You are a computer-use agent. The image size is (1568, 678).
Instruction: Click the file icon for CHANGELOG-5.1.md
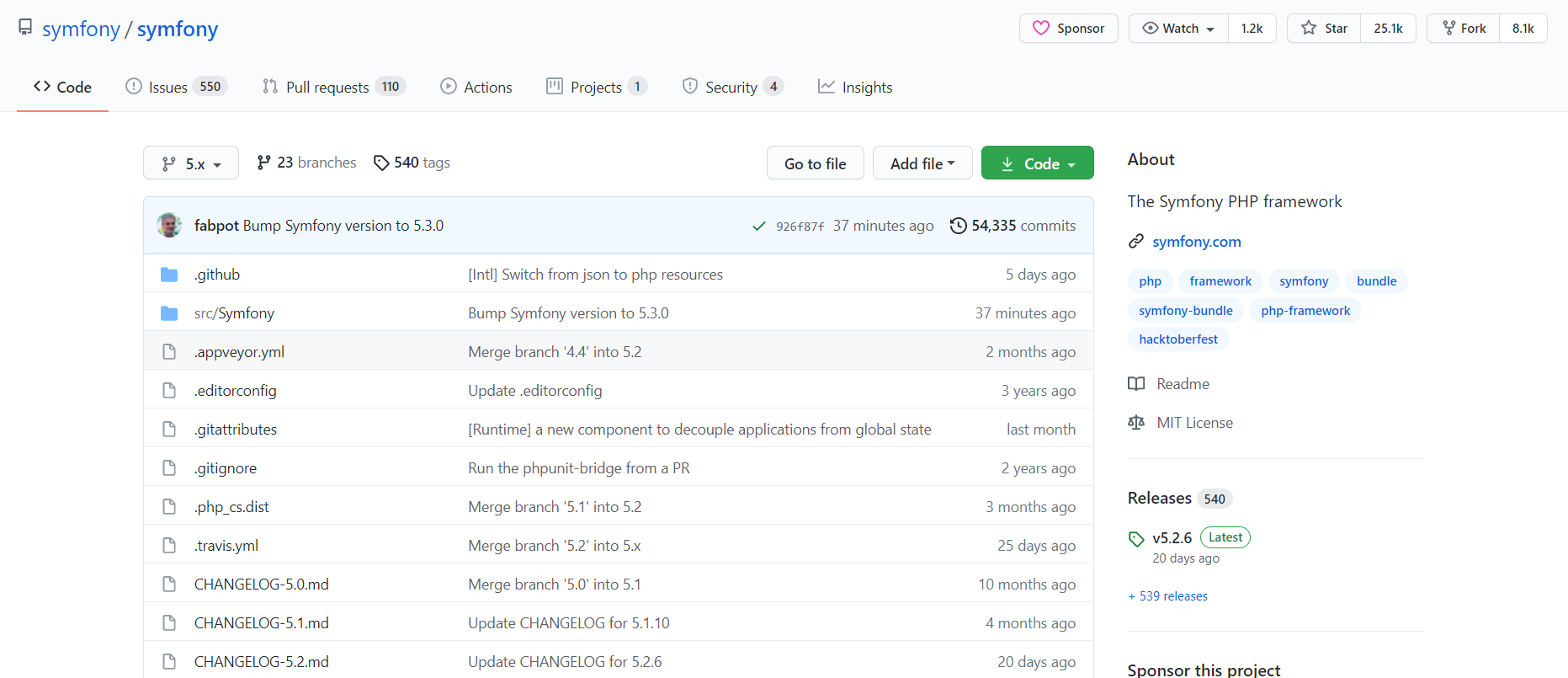(x=169, y=623)
